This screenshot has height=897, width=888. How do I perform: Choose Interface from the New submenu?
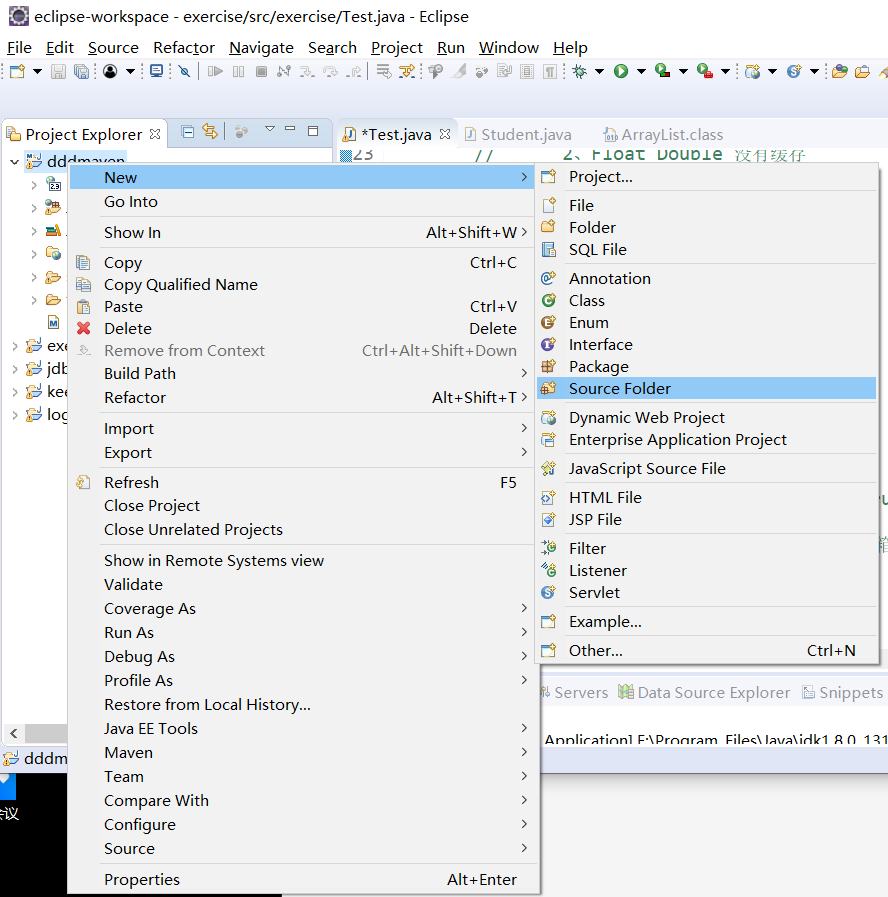click(x=707, y=344)
